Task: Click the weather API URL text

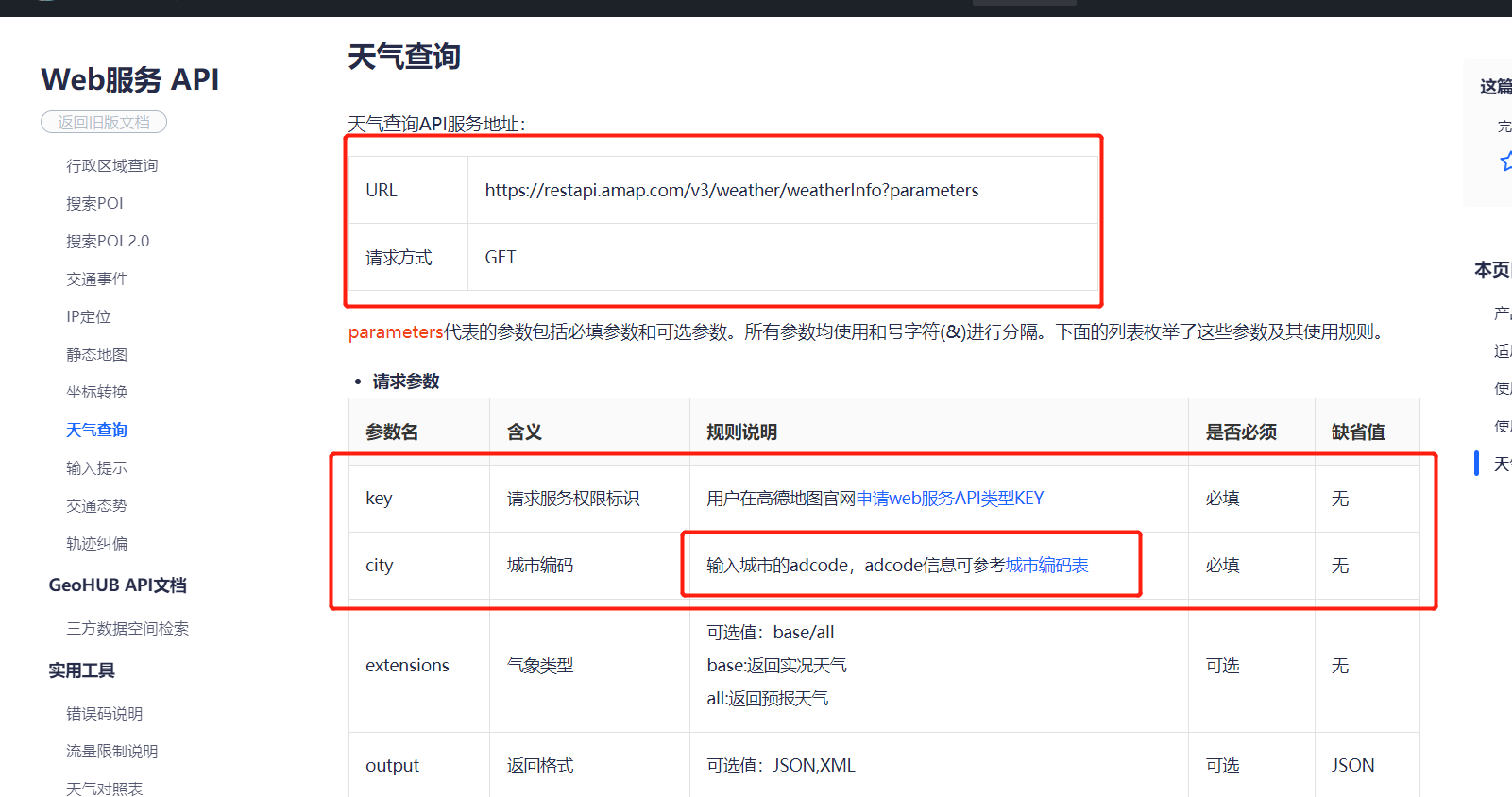Action: pos(731,191)
